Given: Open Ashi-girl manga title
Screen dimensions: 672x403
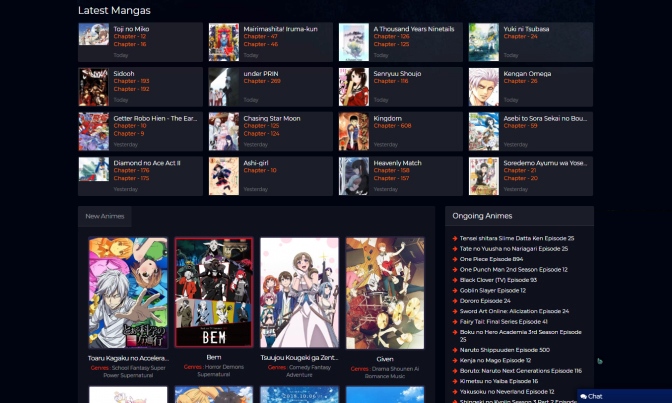Looking at the screenshot, I should [x=255, y=162].
